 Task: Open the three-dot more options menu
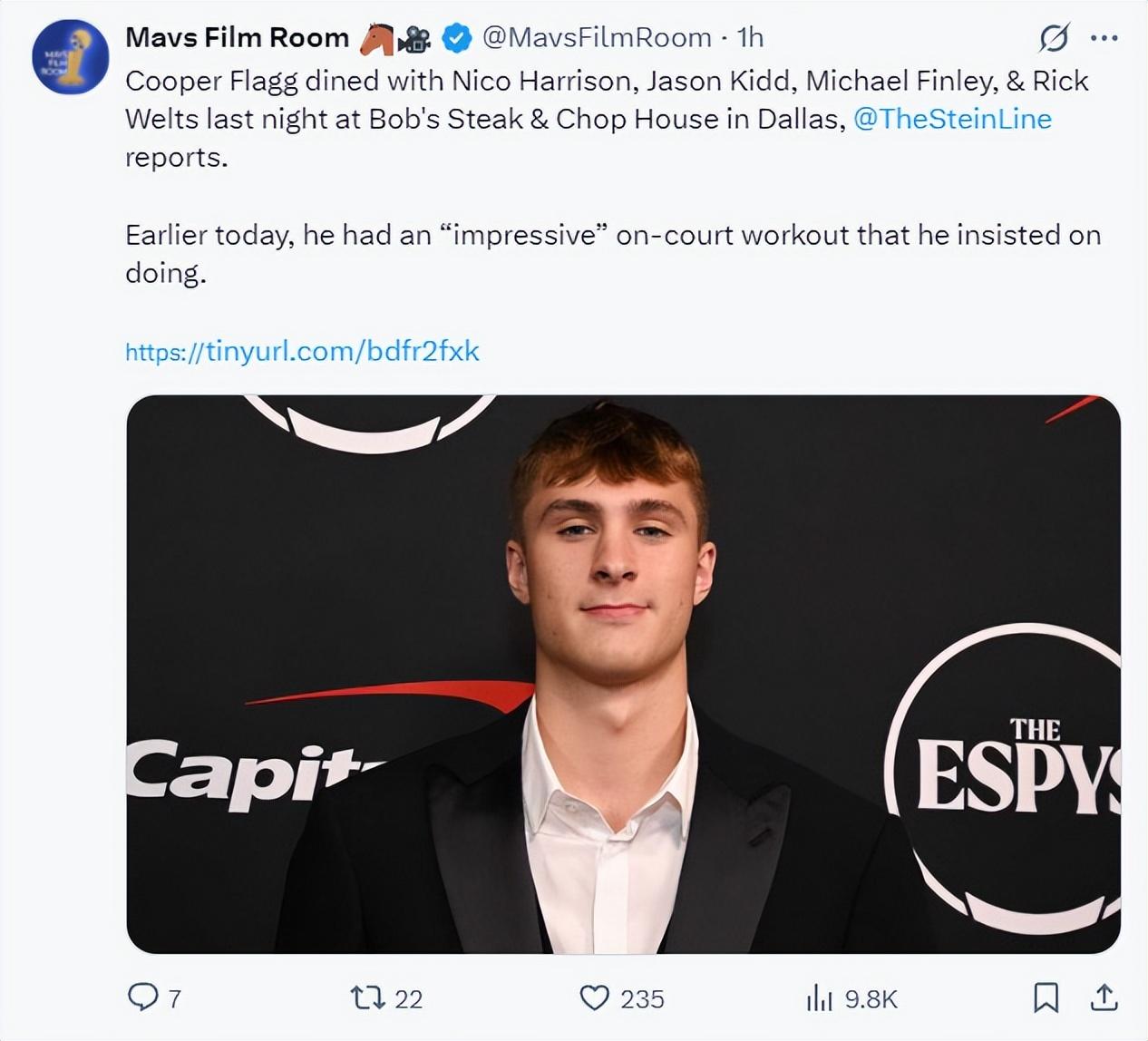click(1104, 38)
